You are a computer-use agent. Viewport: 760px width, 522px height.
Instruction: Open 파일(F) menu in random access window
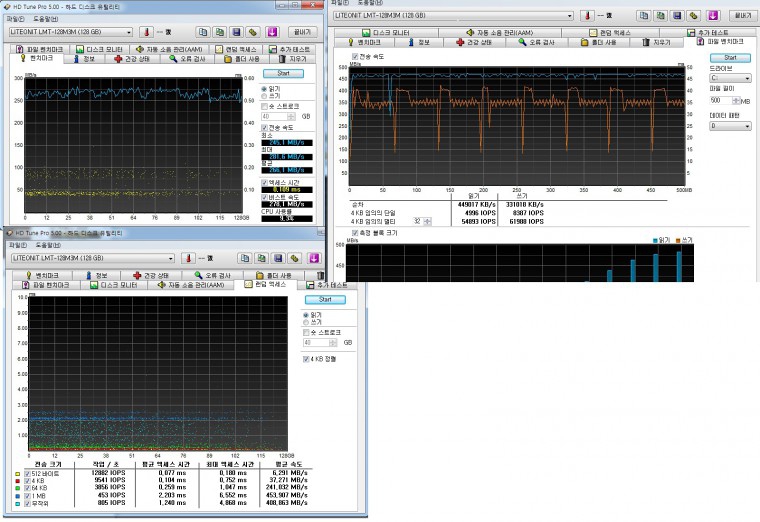pyautogui.click(x=18, y=245)
